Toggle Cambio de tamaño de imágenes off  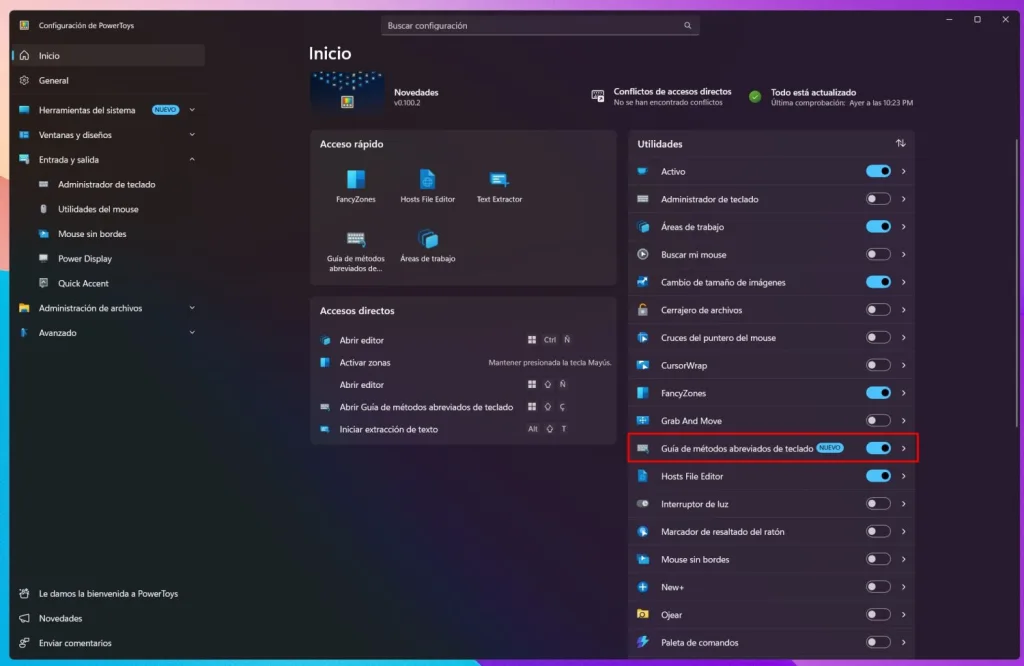point(878,282)
